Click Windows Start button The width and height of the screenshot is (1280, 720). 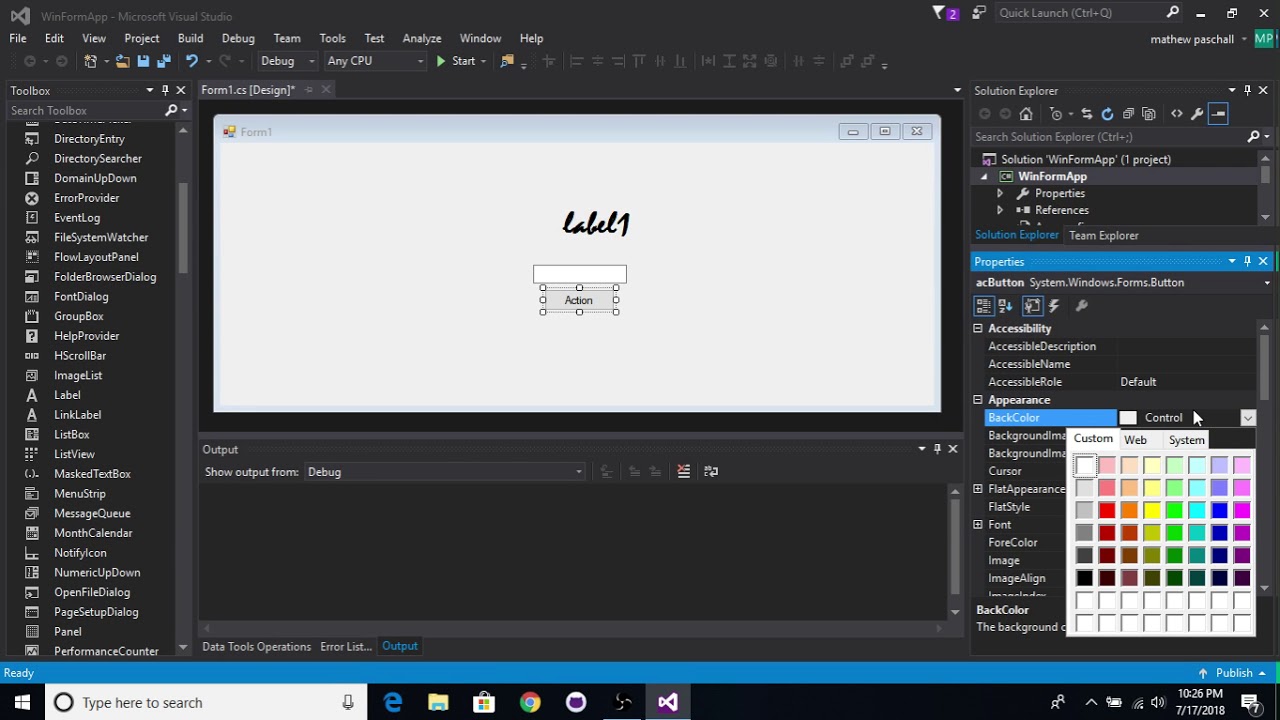[22, 702]
